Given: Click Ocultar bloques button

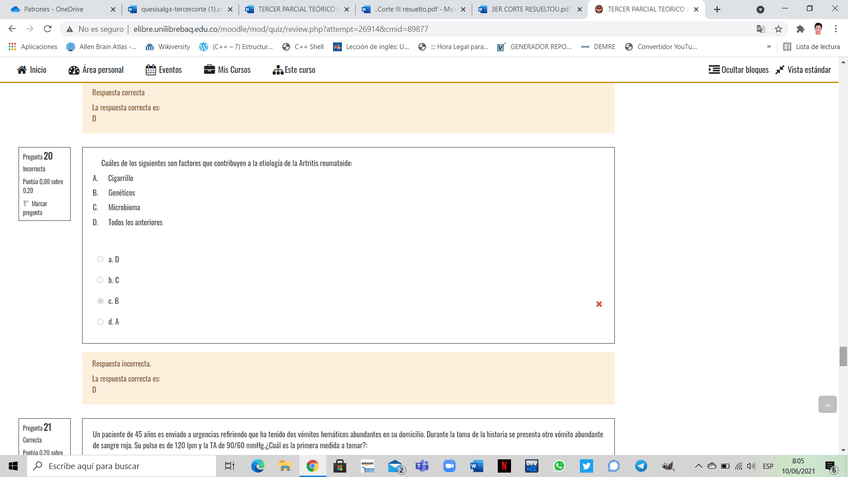Looking at the screenshot, I should (x=738, y=70).
